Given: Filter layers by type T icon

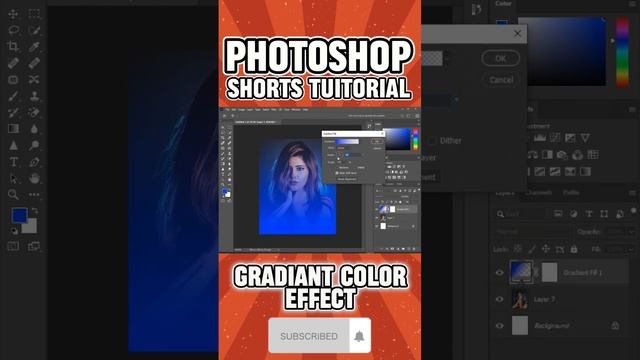Looking at the screenshot, I should (589, 214).
